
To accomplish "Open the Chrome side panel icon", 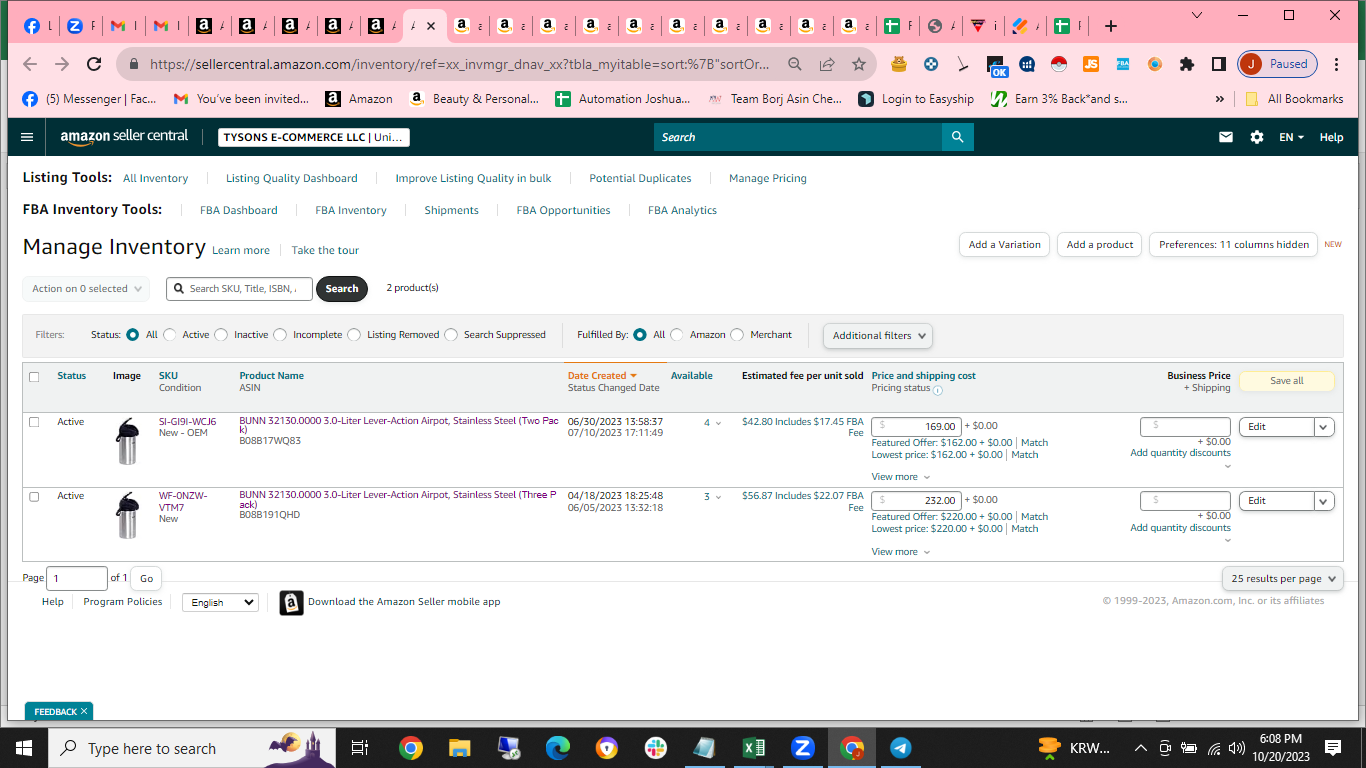I will 1218,64.
